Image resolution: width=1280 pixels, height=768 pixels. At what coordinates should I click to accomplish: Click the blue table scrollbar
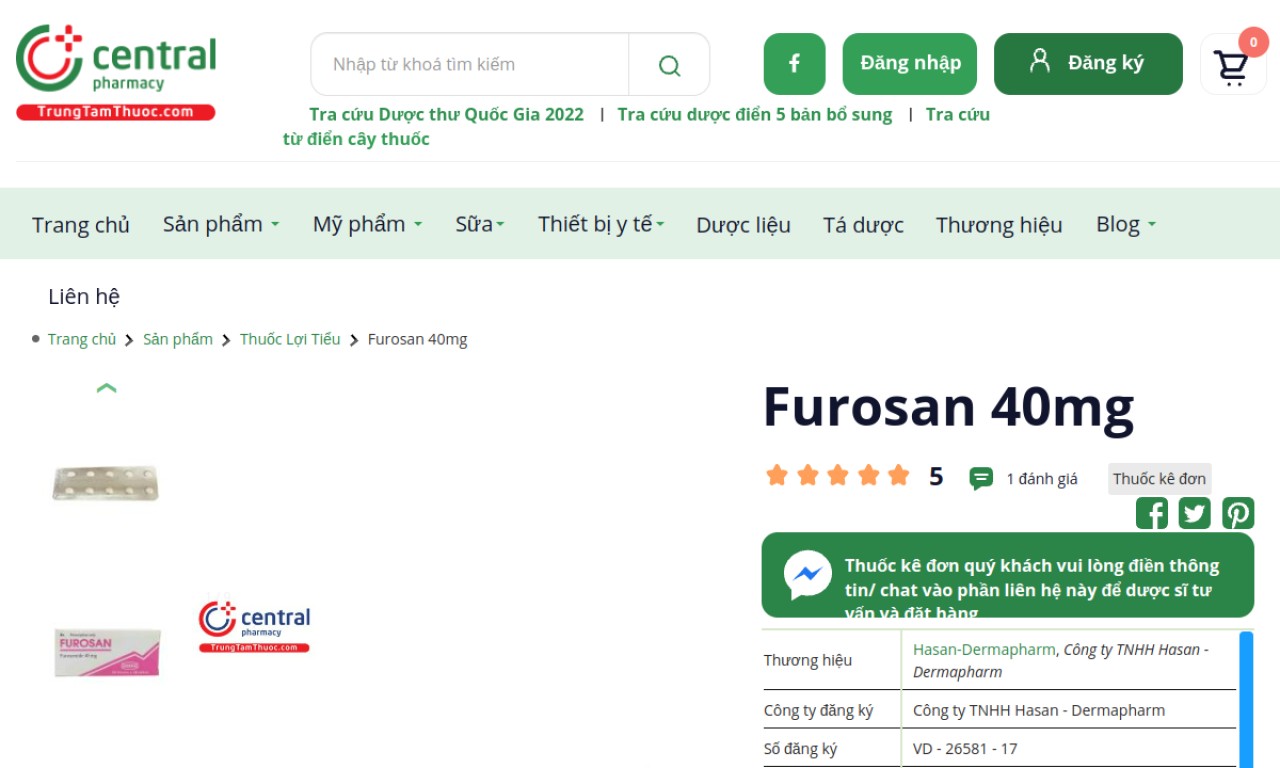[x=1246, y=699]
